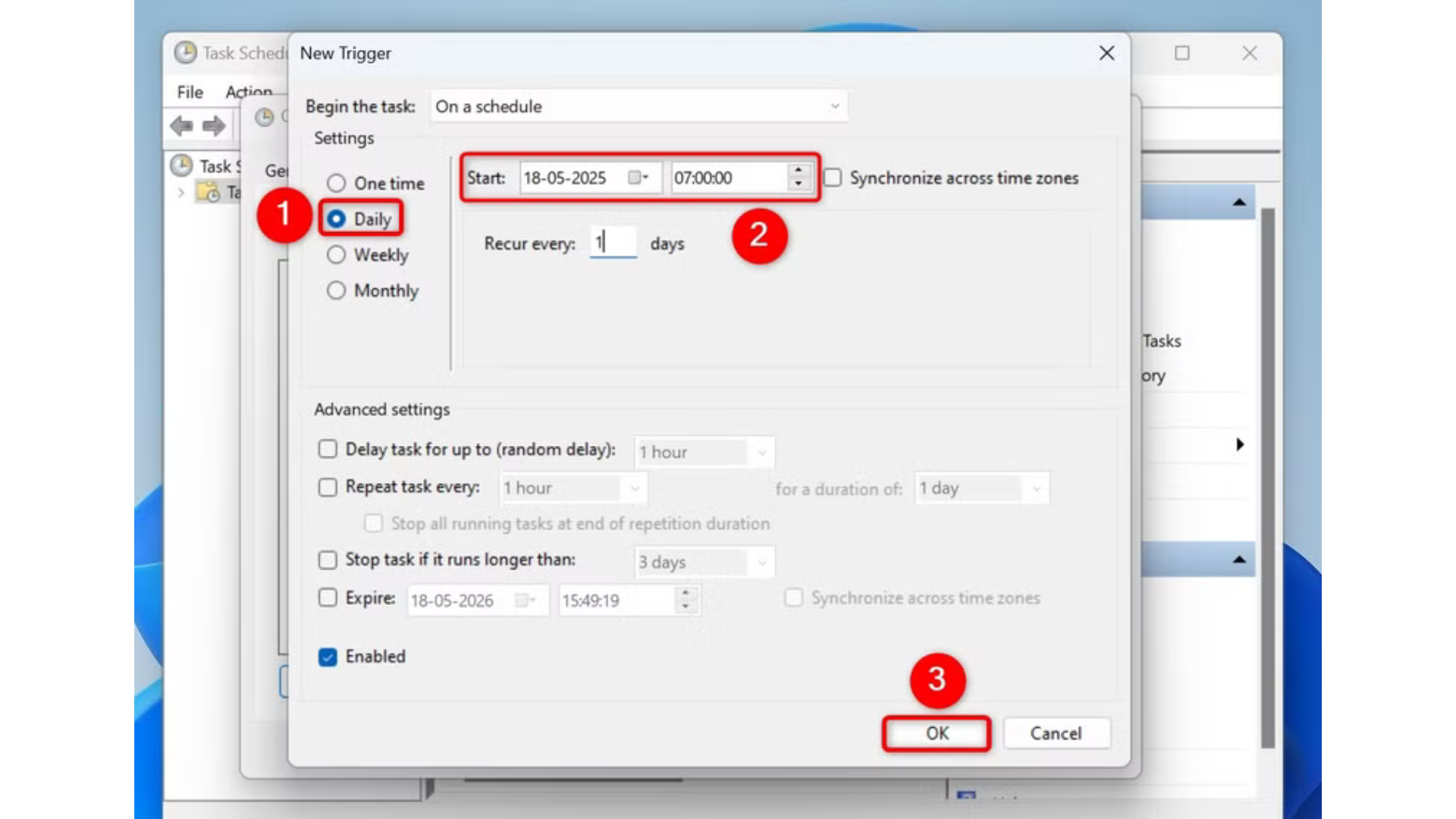This screenshot has width=1456, height=819.
Task: Confirm the trigger with OK
Action: pyautogui.click(x=936, y=733)
